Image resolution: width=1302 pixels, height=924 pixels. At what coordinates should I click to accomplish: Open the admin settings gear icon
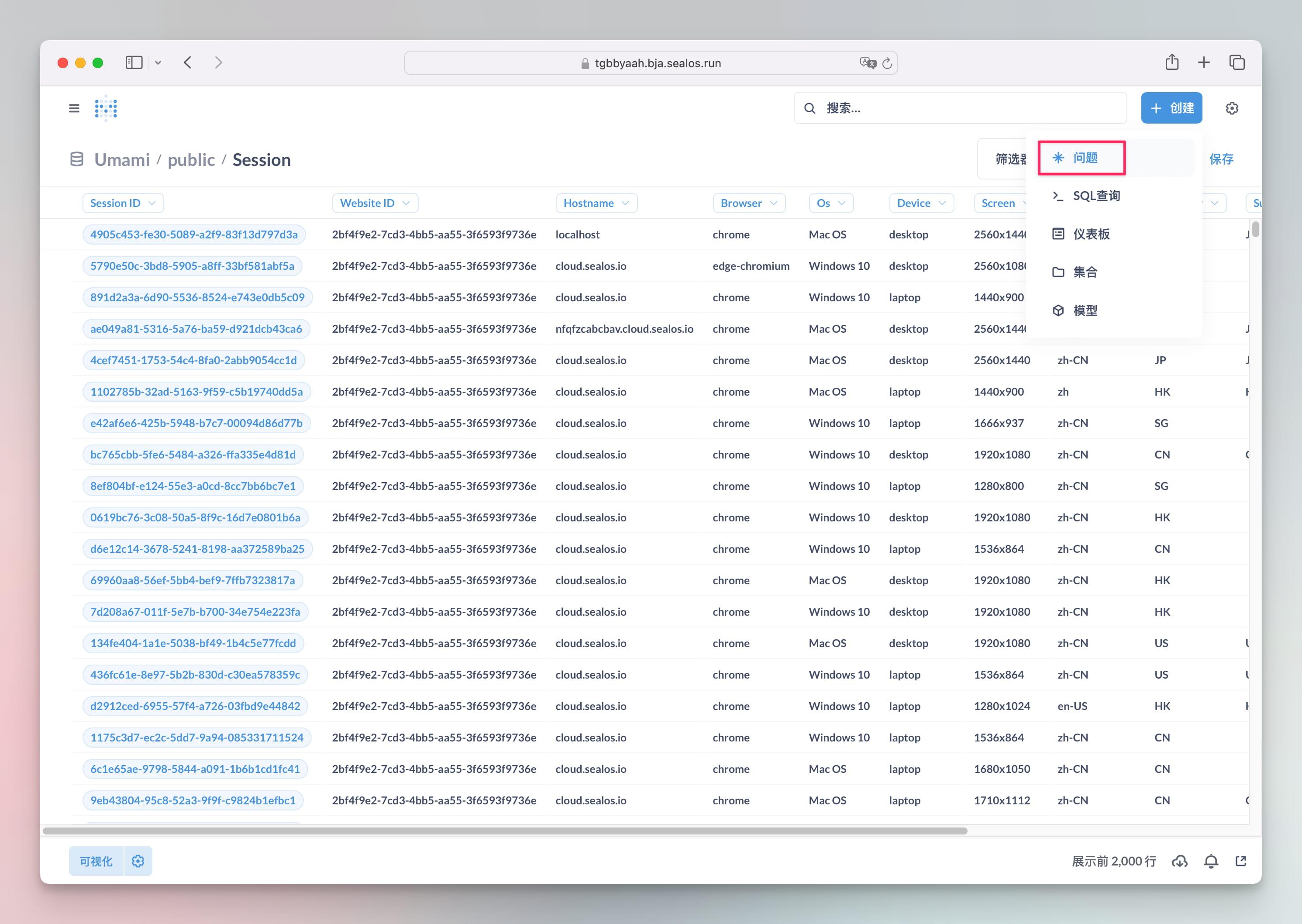(x=1231, y=108)
